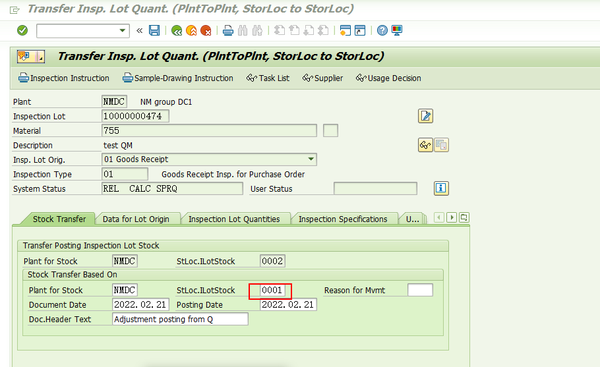Open the Inspection Lot Quantities tab

coord(234,219)
